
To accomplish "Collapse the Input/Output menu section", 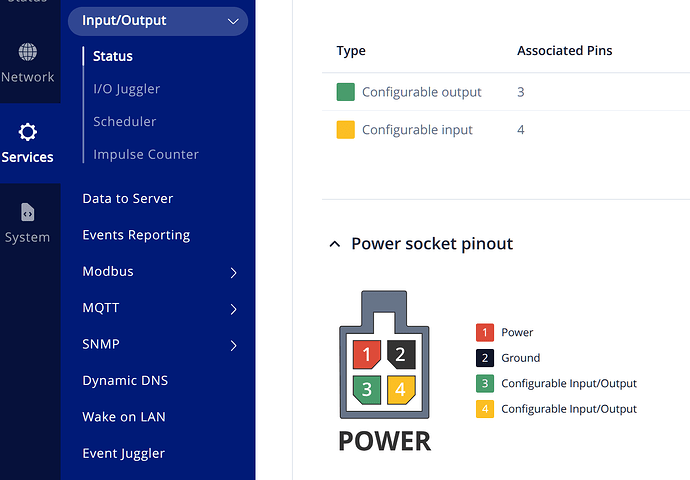I will click(x=233, y=21).
